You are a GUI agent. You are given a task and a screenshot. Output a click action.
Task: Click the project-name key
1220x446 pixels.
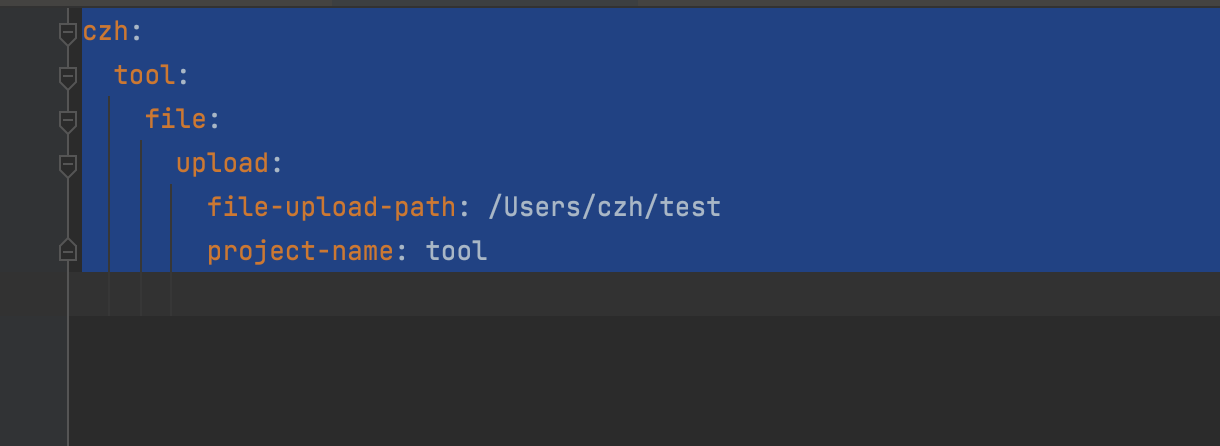point(300,251)
